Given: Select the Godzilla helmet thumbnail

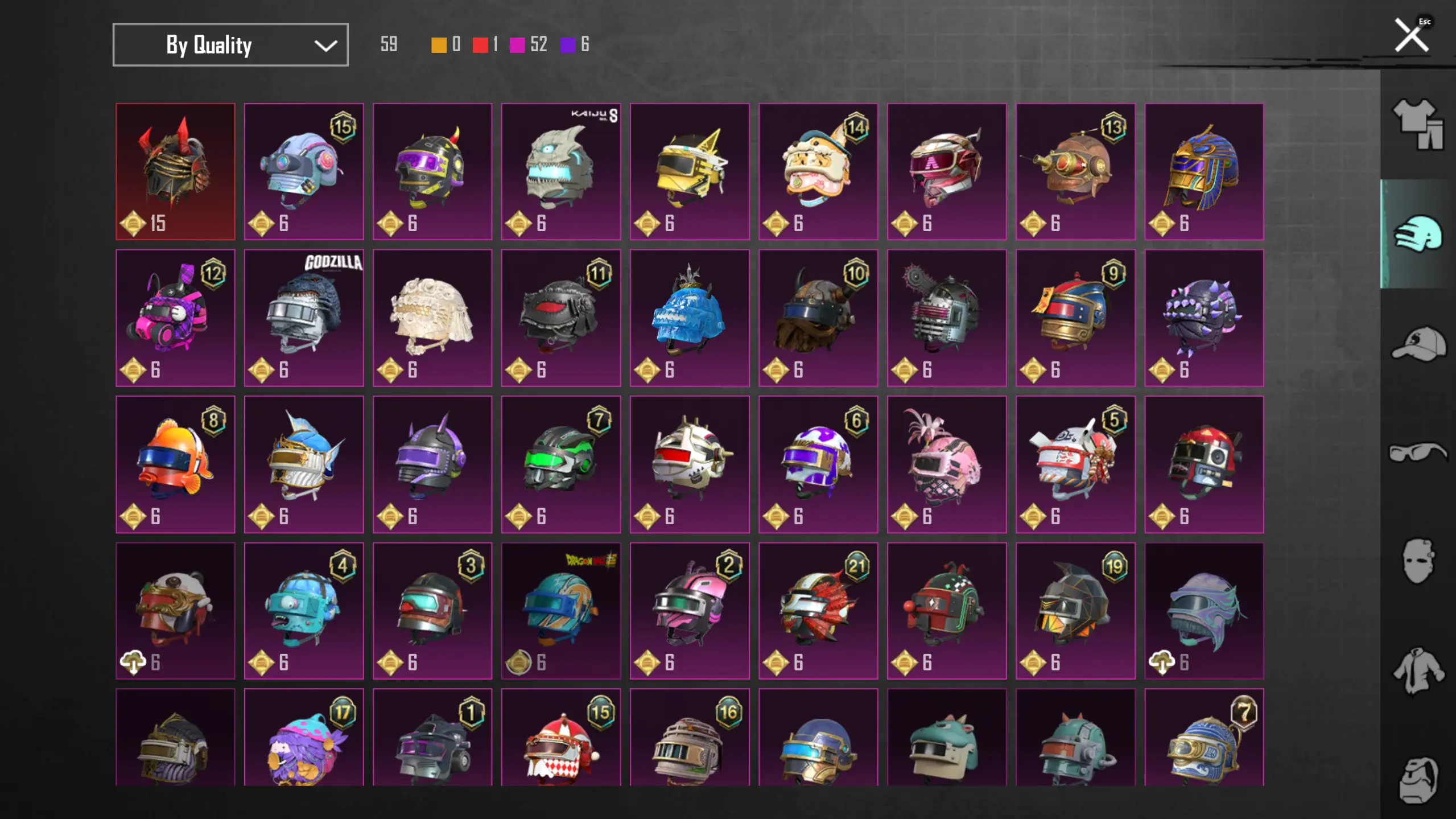Looking at the screenshot, I should [304, 318].
